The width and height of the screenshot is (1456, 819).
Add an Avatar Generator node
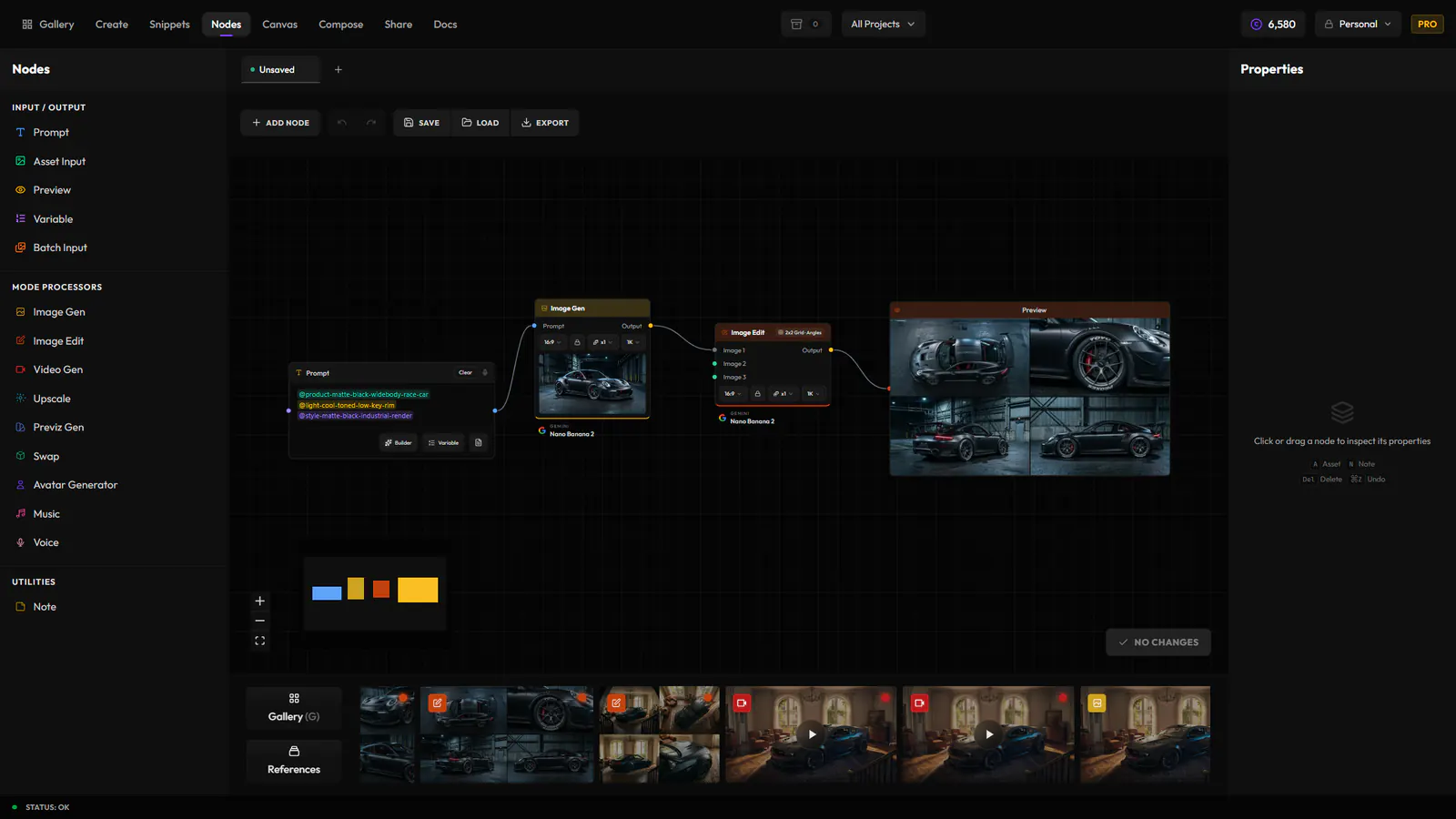coord(66,485)
